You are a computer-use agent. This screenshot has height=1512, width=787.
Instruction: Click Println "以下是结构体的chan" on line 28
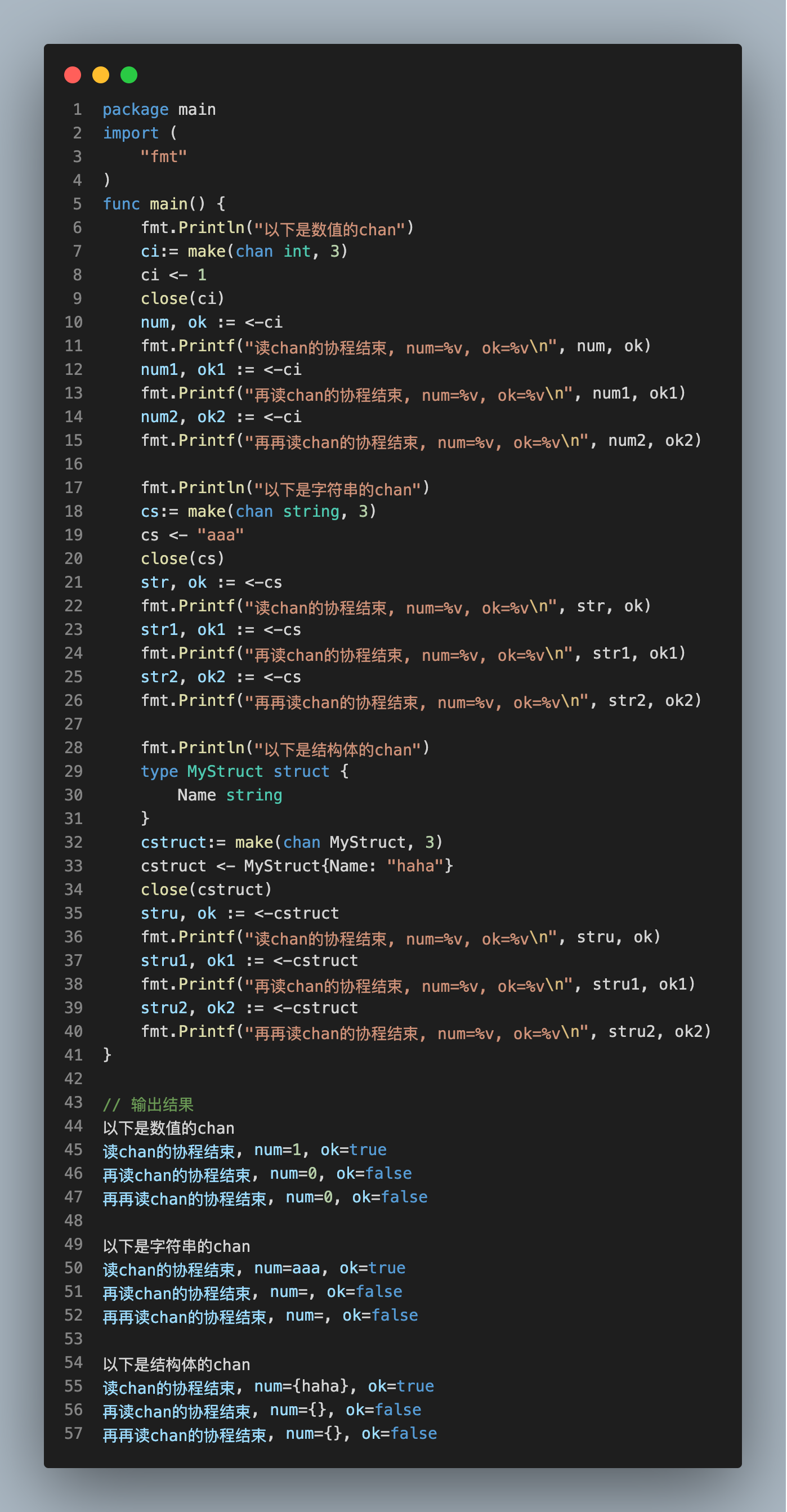[x=286, y=748]
